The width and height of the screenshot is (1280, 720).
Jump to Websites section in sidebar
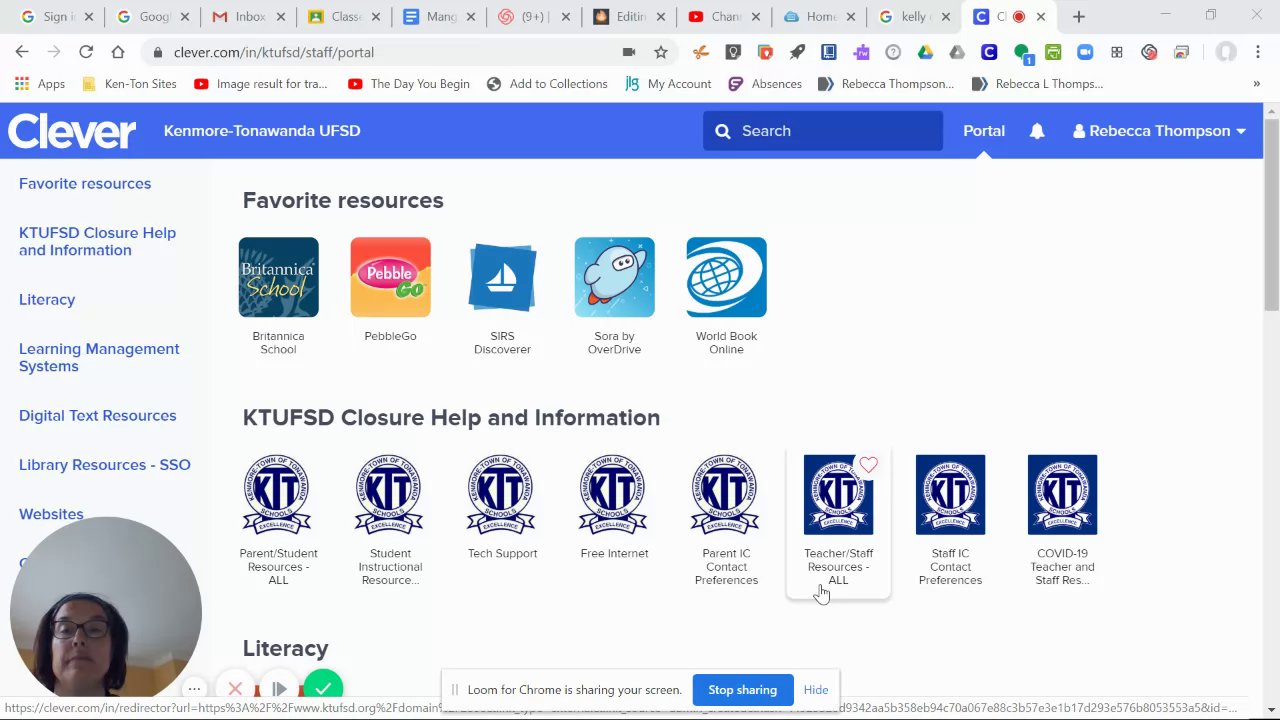point(51,514)
